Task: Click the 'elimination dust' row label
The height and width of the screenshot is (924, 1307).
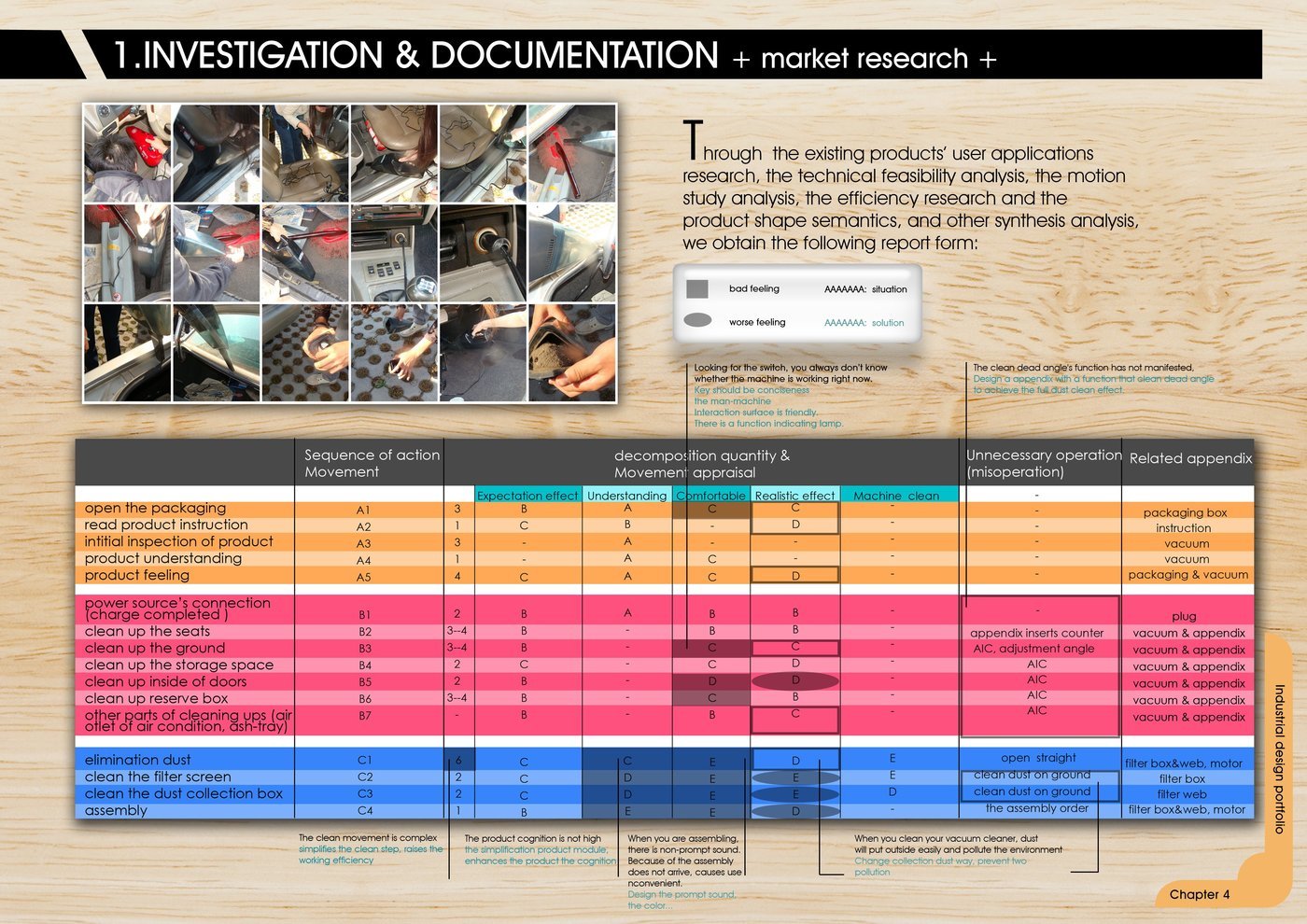Action: (137, 760)
